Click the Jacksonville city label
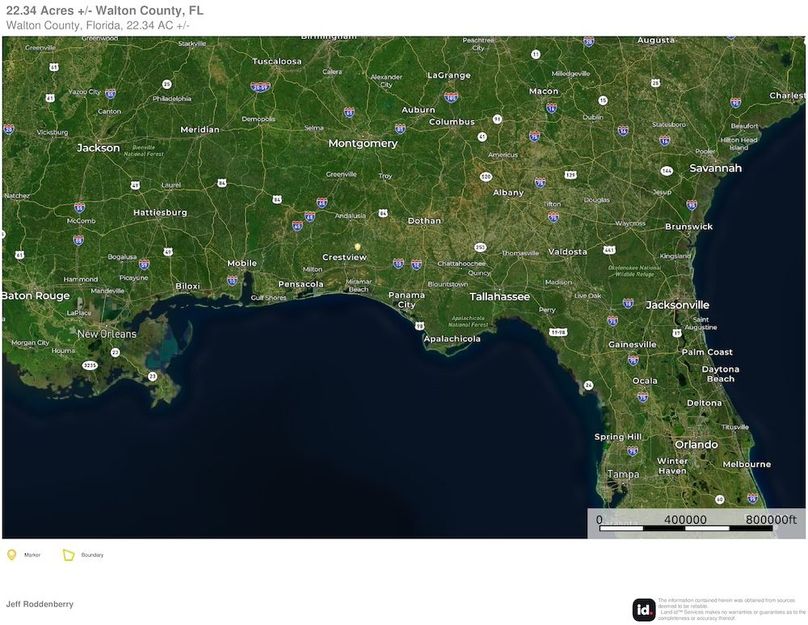This screenshot has height=625, width=808. click(677, 304)
